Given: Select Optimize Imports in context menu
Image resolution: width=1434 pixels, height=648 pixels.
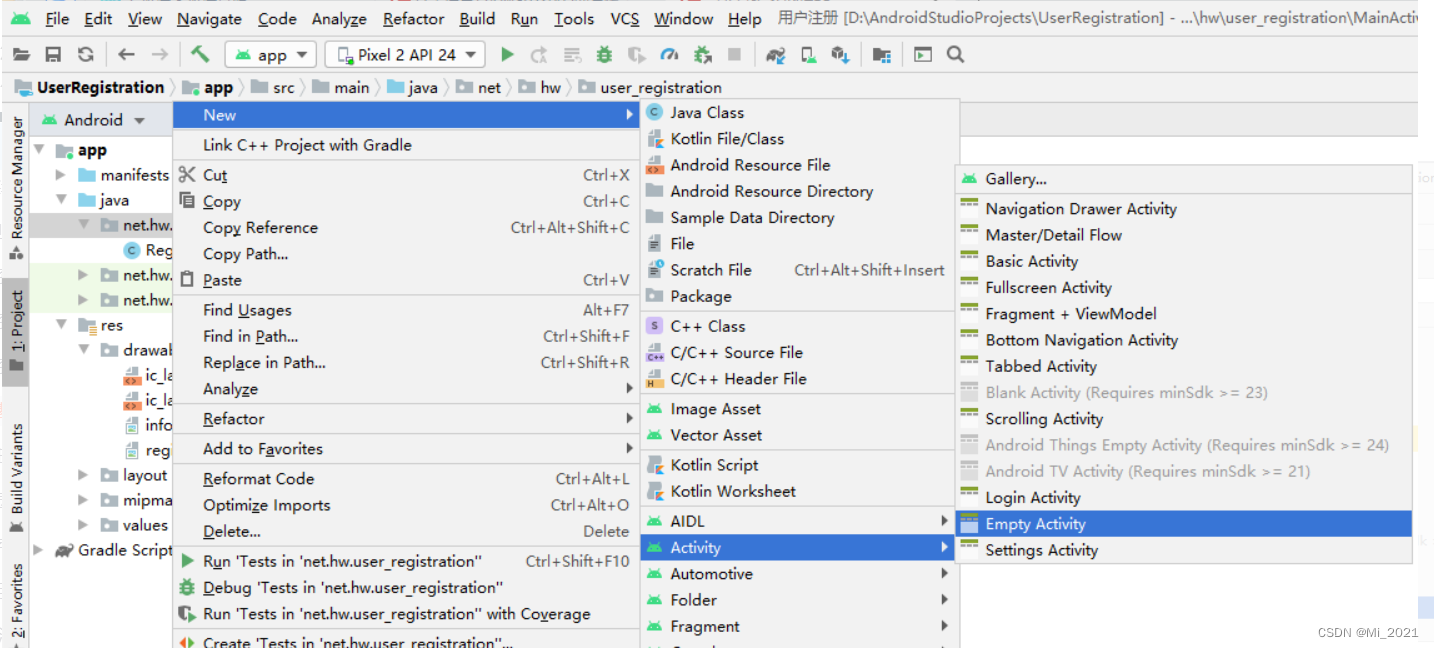Looking at the screenshot, I should point(406,505).
